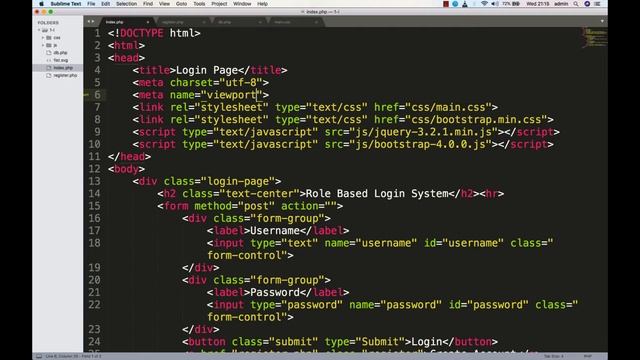Screen dimensions: 640x360
Task: Collapse the 1-1 root folder
Action: (x=39, y=30)
